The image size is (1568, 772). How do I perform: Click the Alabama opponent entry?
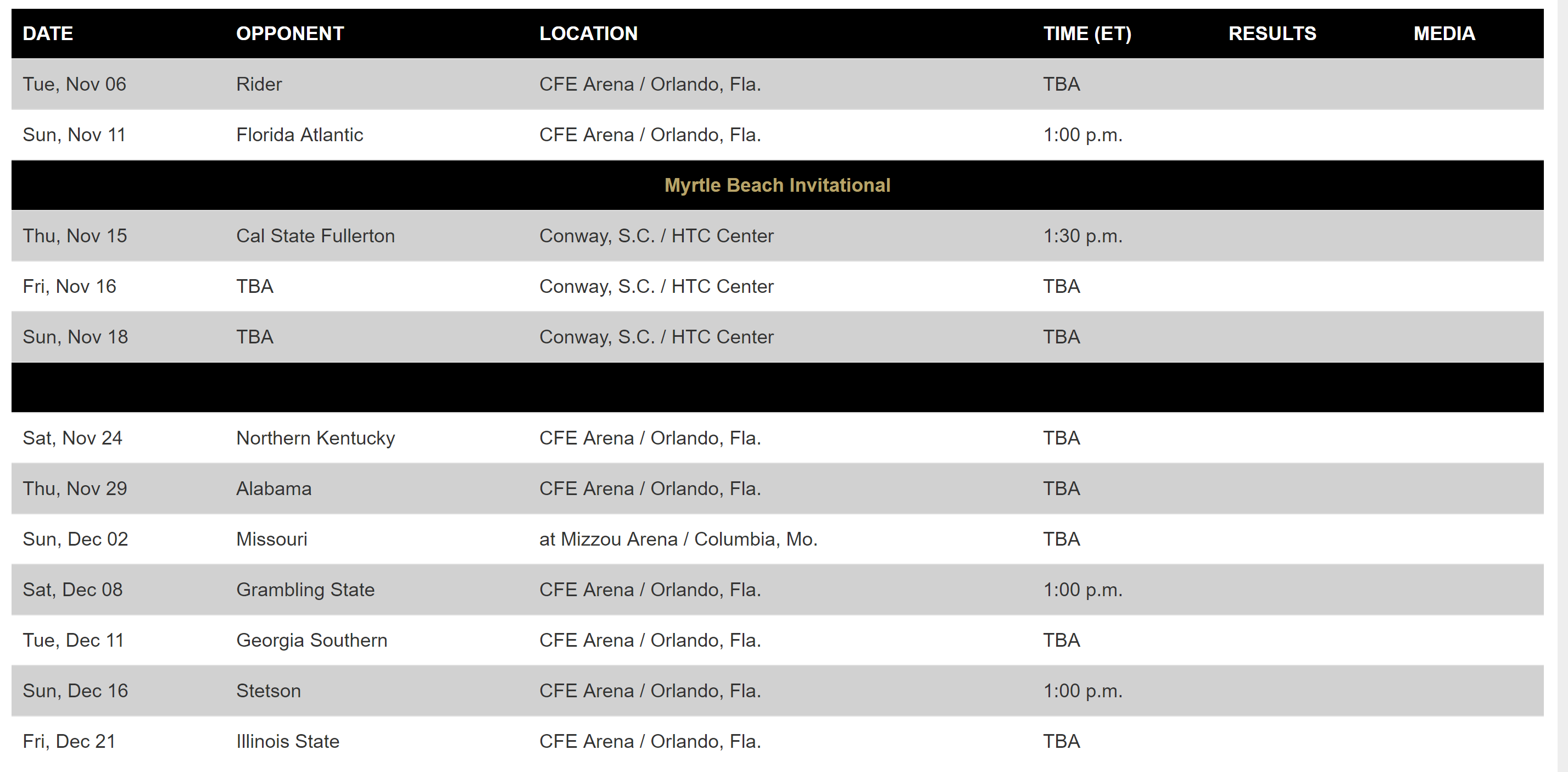tap(274, 488)
